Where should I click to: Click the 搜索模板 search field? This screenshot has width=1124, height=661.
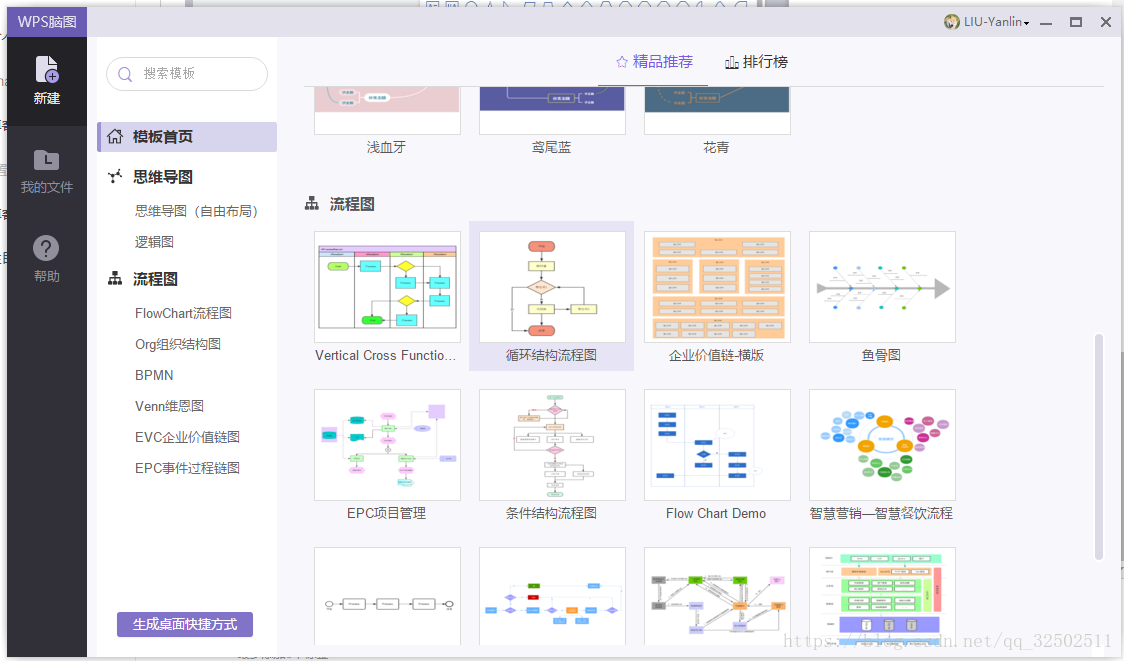(187, 74)
